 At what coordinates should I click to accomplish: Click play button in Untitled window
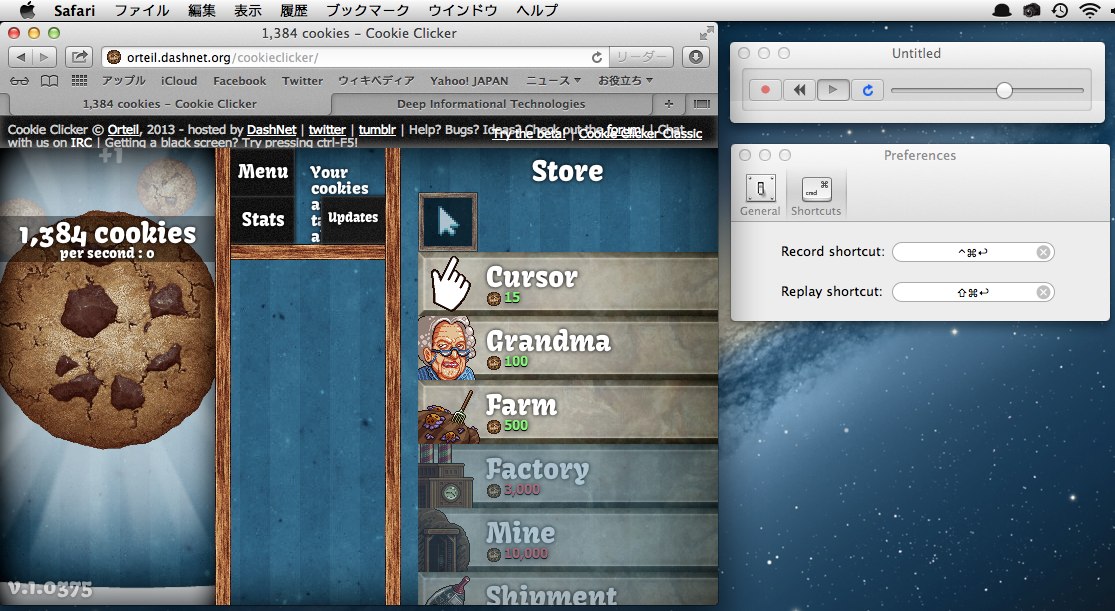pyautogui.click(x=833, y=90)
